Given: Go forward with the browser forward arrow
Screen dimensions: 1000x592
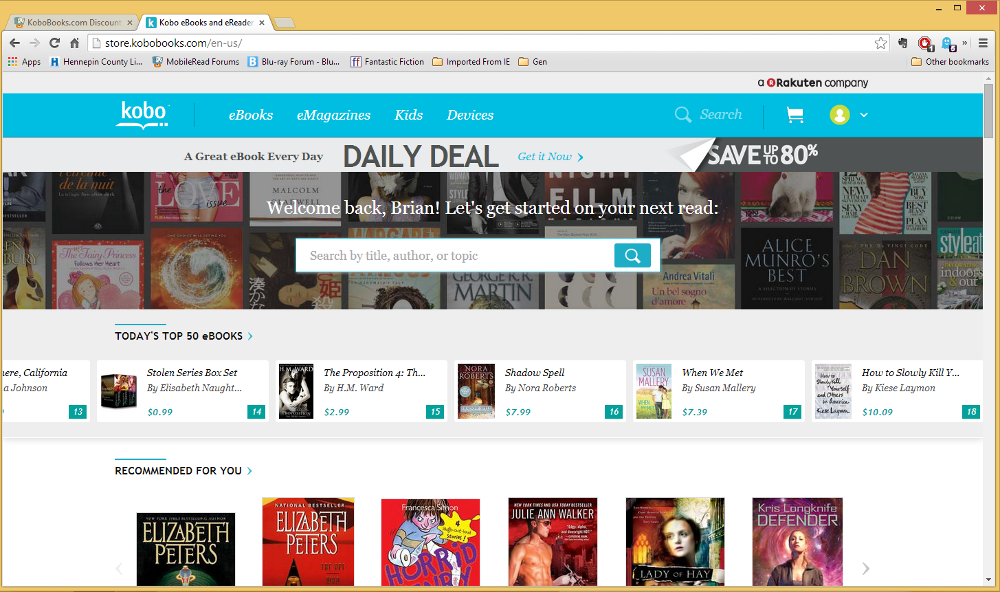Looking at the screenshot, I should (x=34, y=43).
